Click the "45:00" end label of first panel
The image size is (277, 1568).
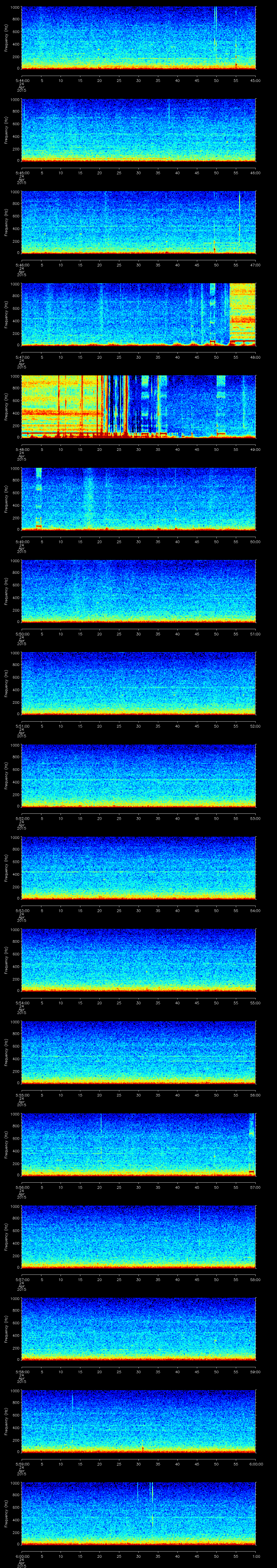(x=255, y=80)
